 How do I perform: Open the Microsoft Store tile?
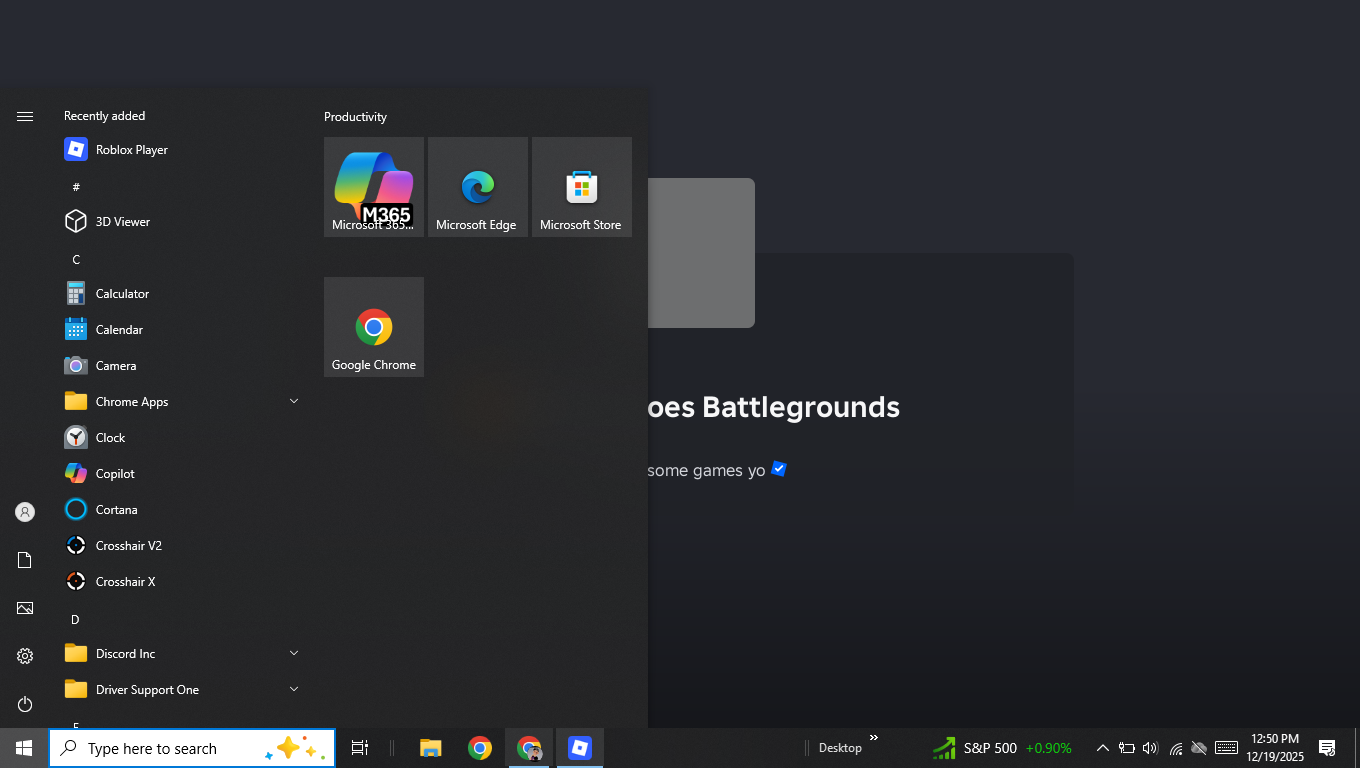(x=582, y=187)
